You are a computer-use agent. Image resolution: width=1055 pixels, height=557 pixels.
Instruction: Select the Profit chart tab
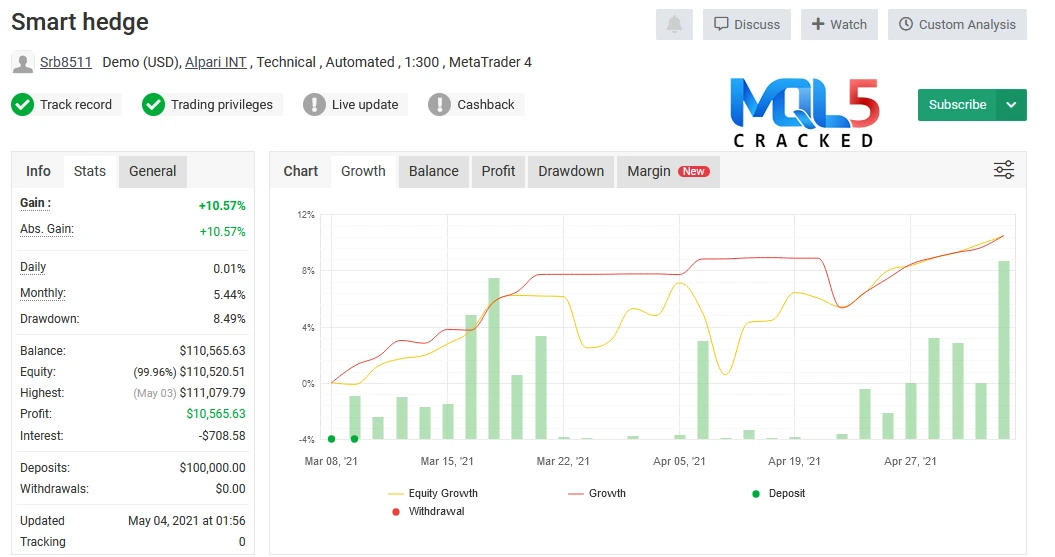click(499, 171)
